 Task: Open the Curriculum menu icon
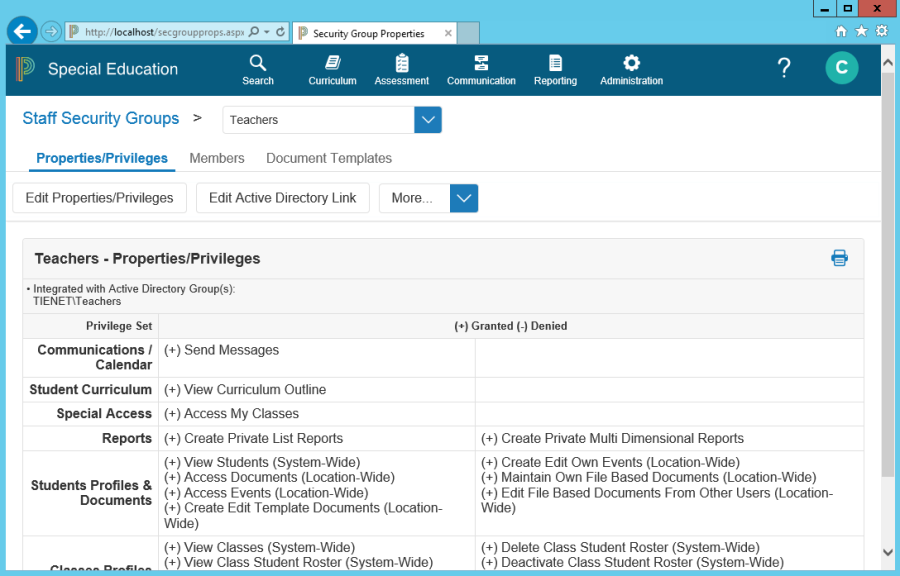click(x=332, y=69)
